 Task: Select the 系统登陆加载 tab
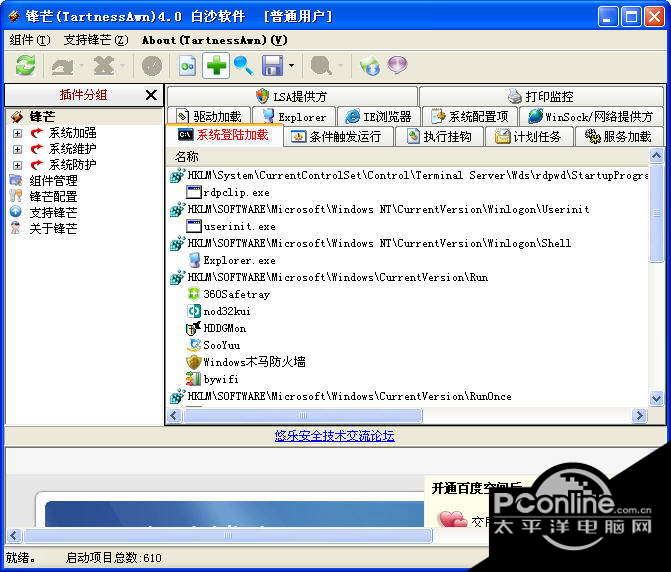click(224, 135)
